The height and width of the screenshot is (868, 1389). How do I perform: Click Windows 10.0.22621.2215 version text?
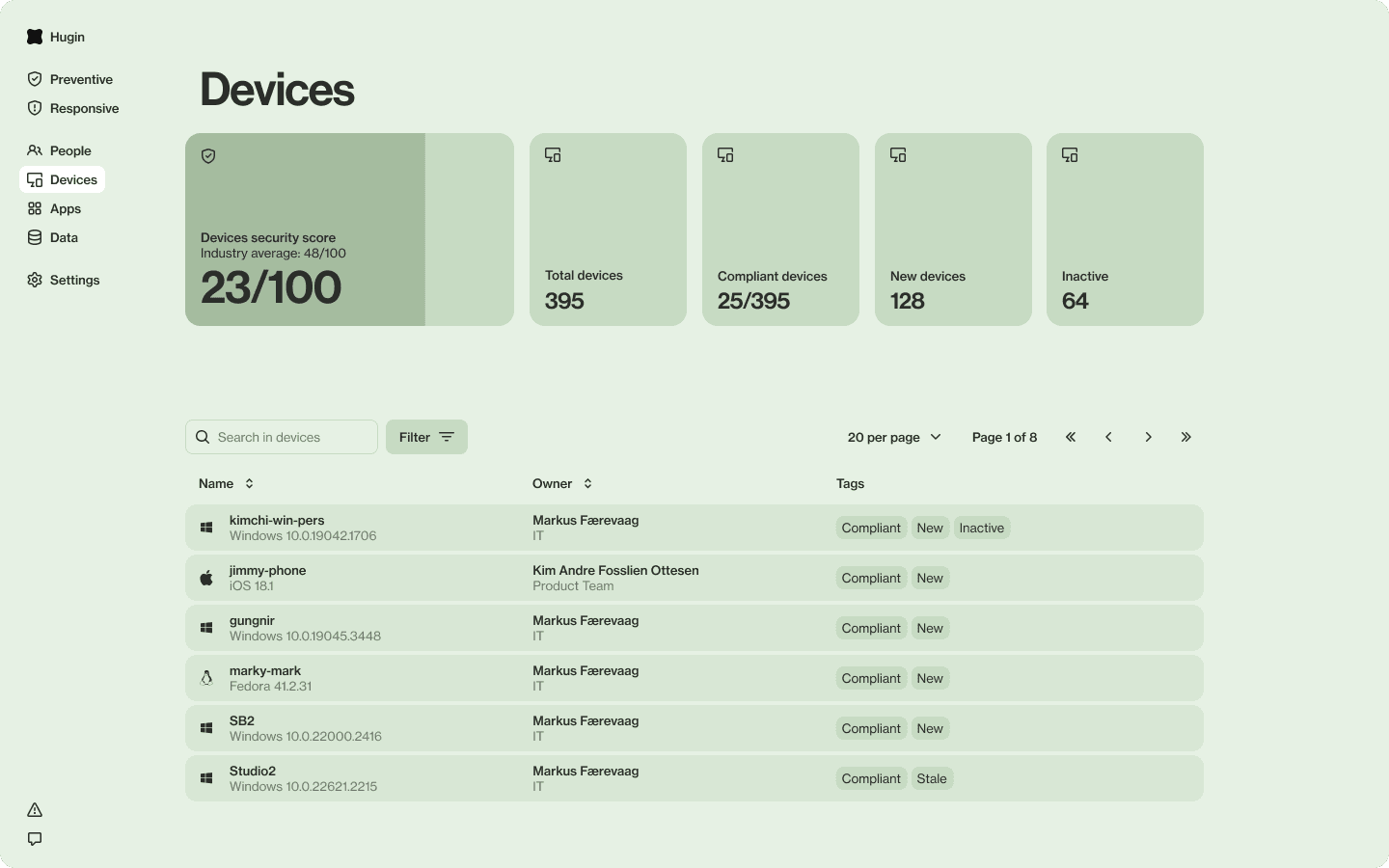click(303, 786)
